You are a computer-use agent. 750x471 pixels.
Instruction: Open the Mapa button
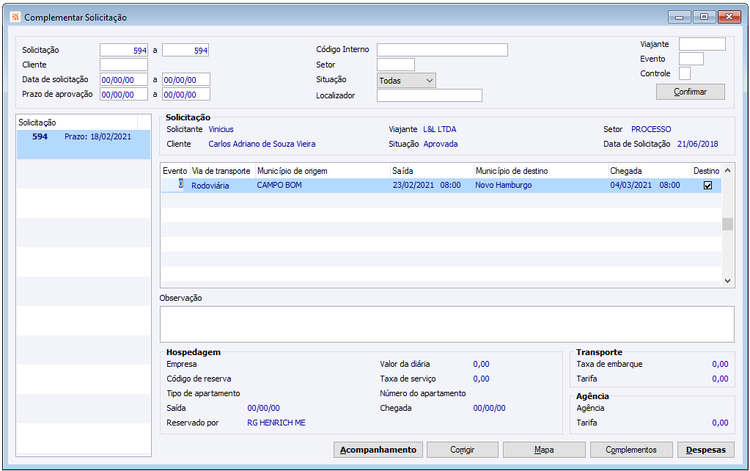pyautogui.click(x=544, y=449)
